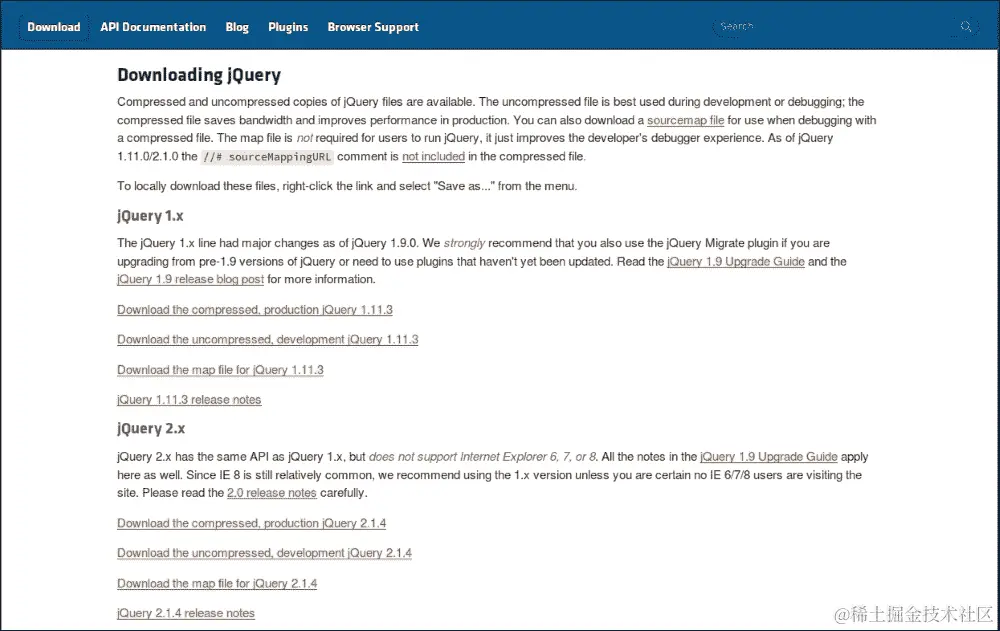Click the 'jQuery 1.x' section heading
Viewport: 1000px width, 631px height.
coord(151,216)
